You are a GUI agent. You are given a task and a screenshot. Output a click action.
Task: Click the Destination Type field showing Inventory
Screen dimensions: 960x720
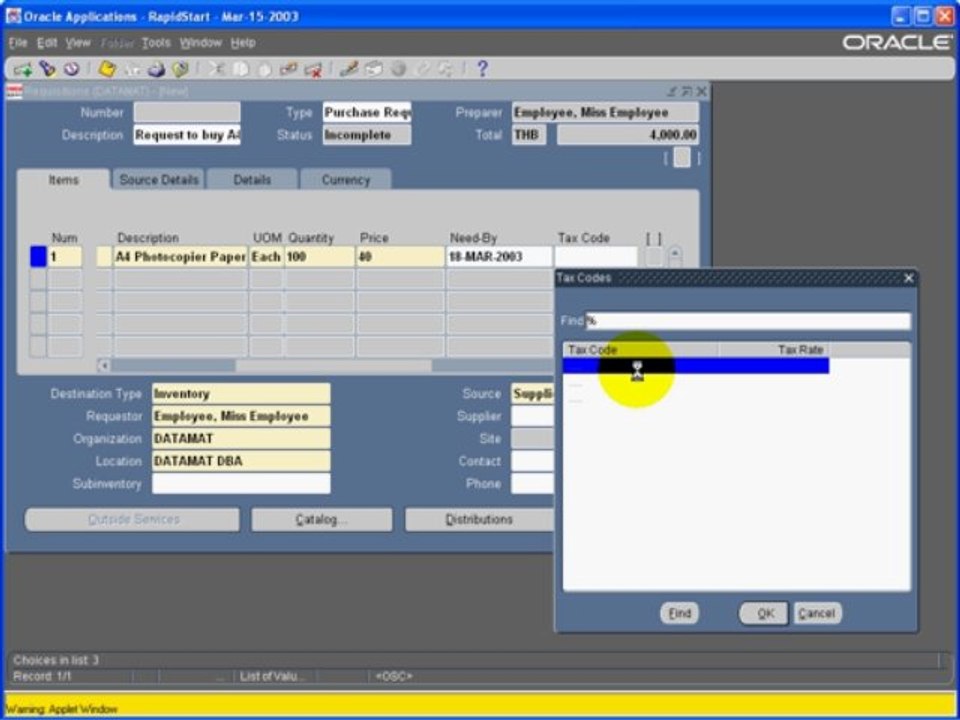pyautogui.click(x=241, y=394)
